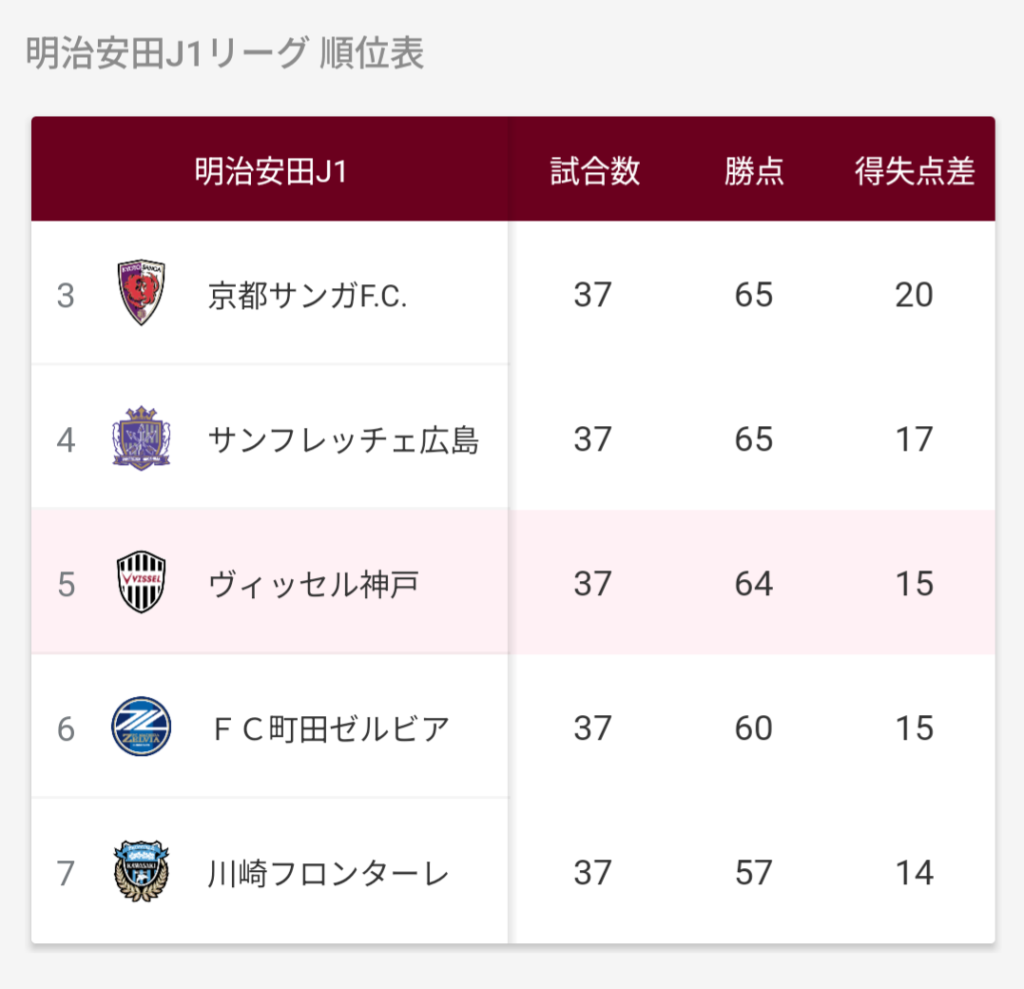The image size is (1024, 989).
Task: Click Kyoto Sanga's goal difference 20
Action: (914, 295)
